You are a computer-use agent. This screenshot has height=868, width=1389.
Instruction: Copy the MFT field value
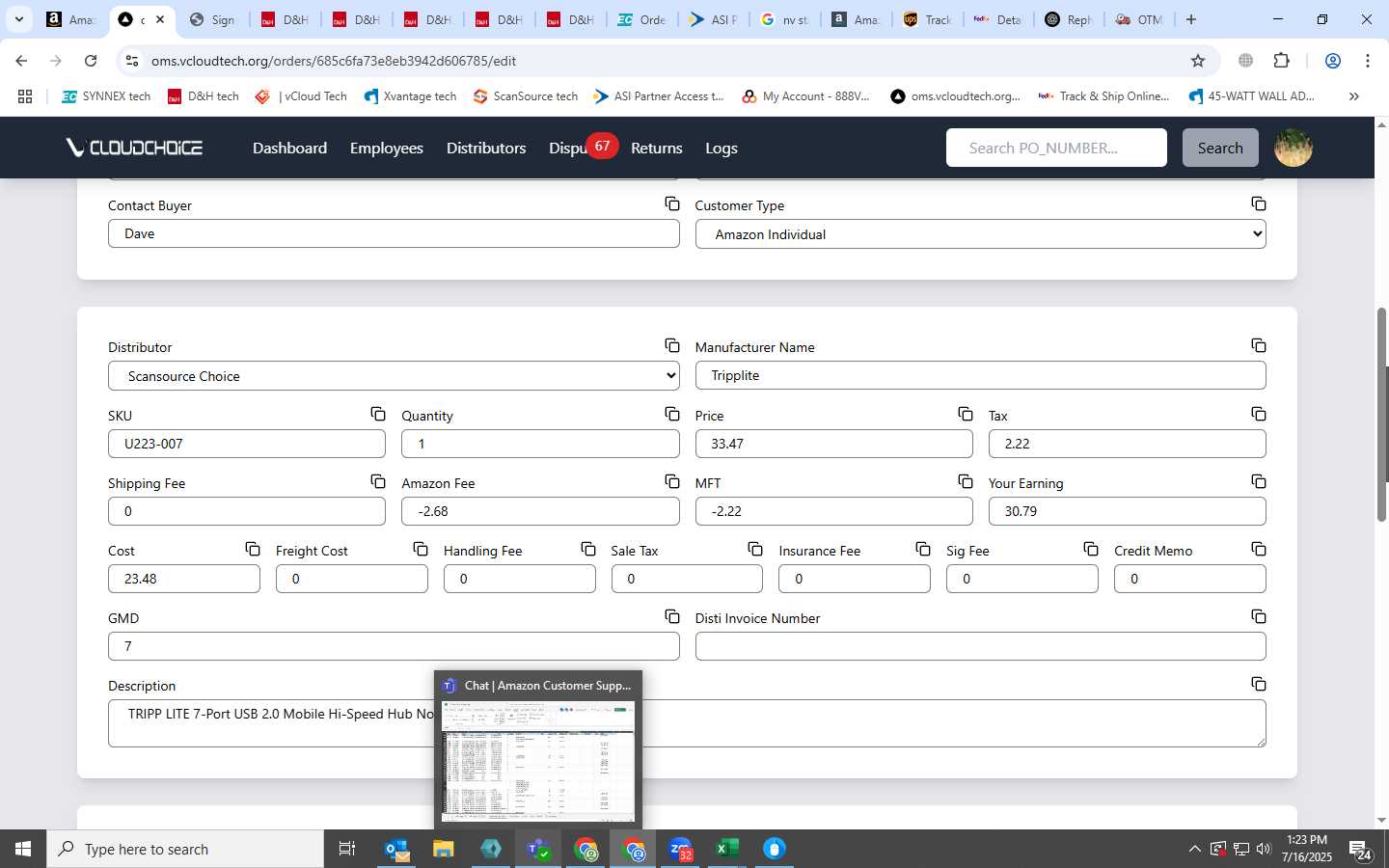(x=966, y=481)
